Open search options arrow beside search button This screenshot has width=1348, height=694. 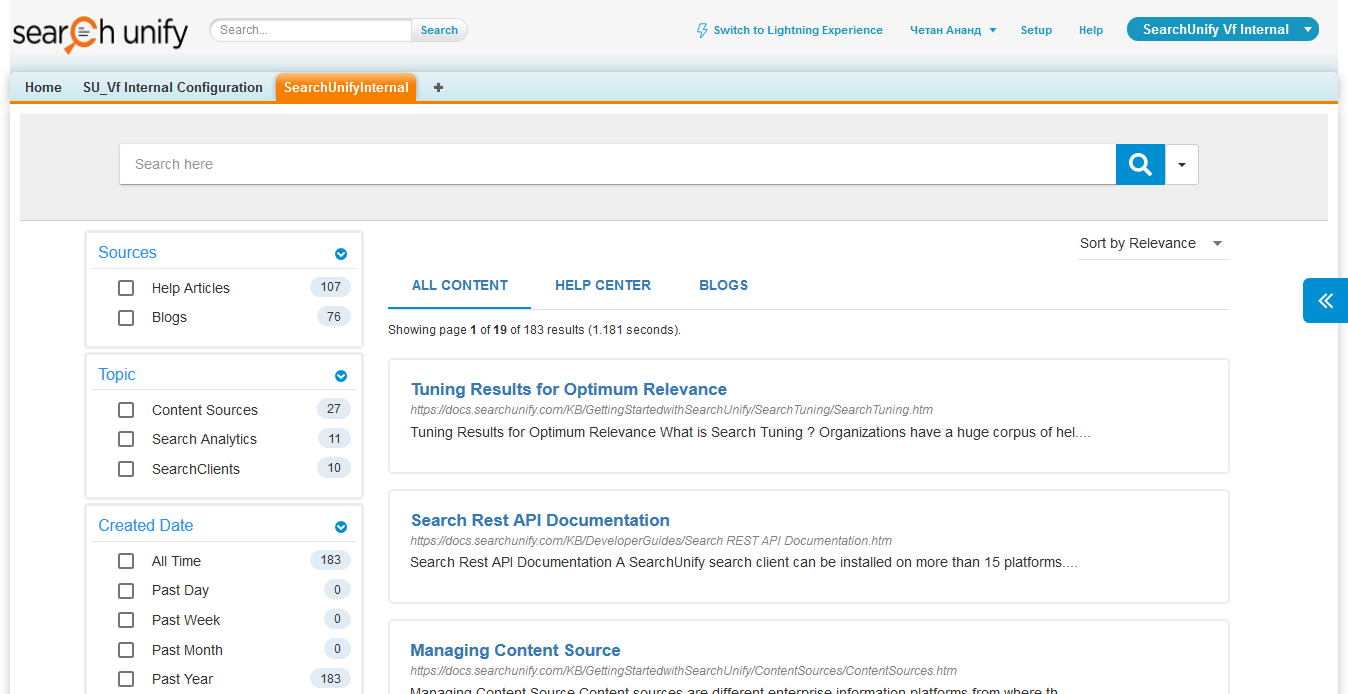1181,165
